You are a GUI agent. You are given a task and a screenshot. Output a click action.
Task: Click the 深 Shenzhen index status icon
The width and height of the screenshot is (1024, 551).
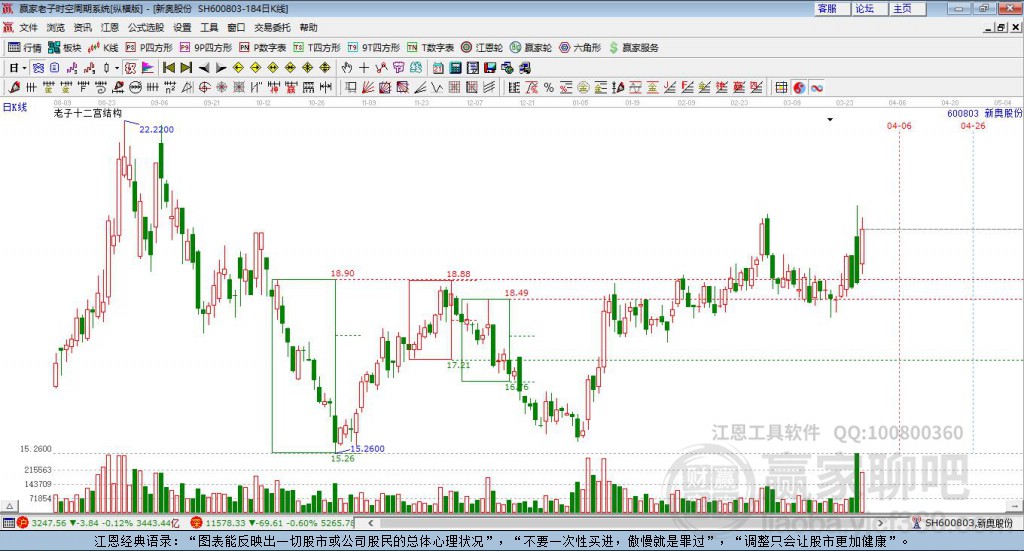[x=196, y=523]
